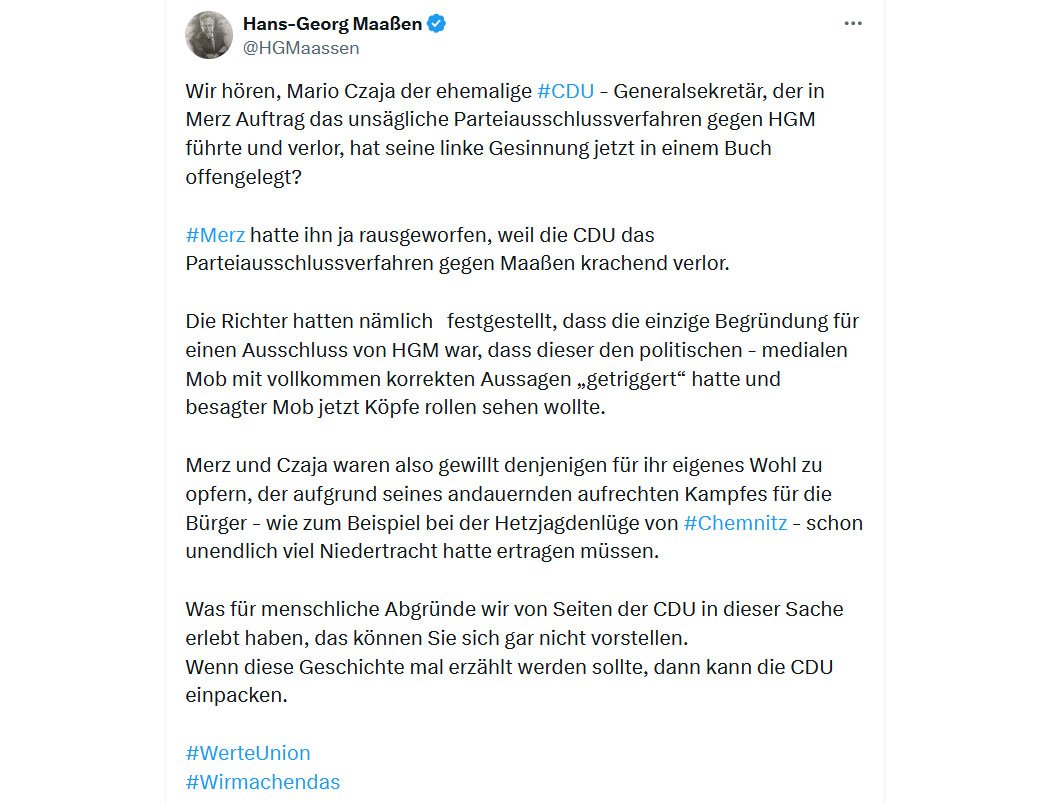This screenshot has width=1050, height=804.
Task: Click the paragraph starting "Wir hören, Mario Czaja"
Action: click(505, 134)
